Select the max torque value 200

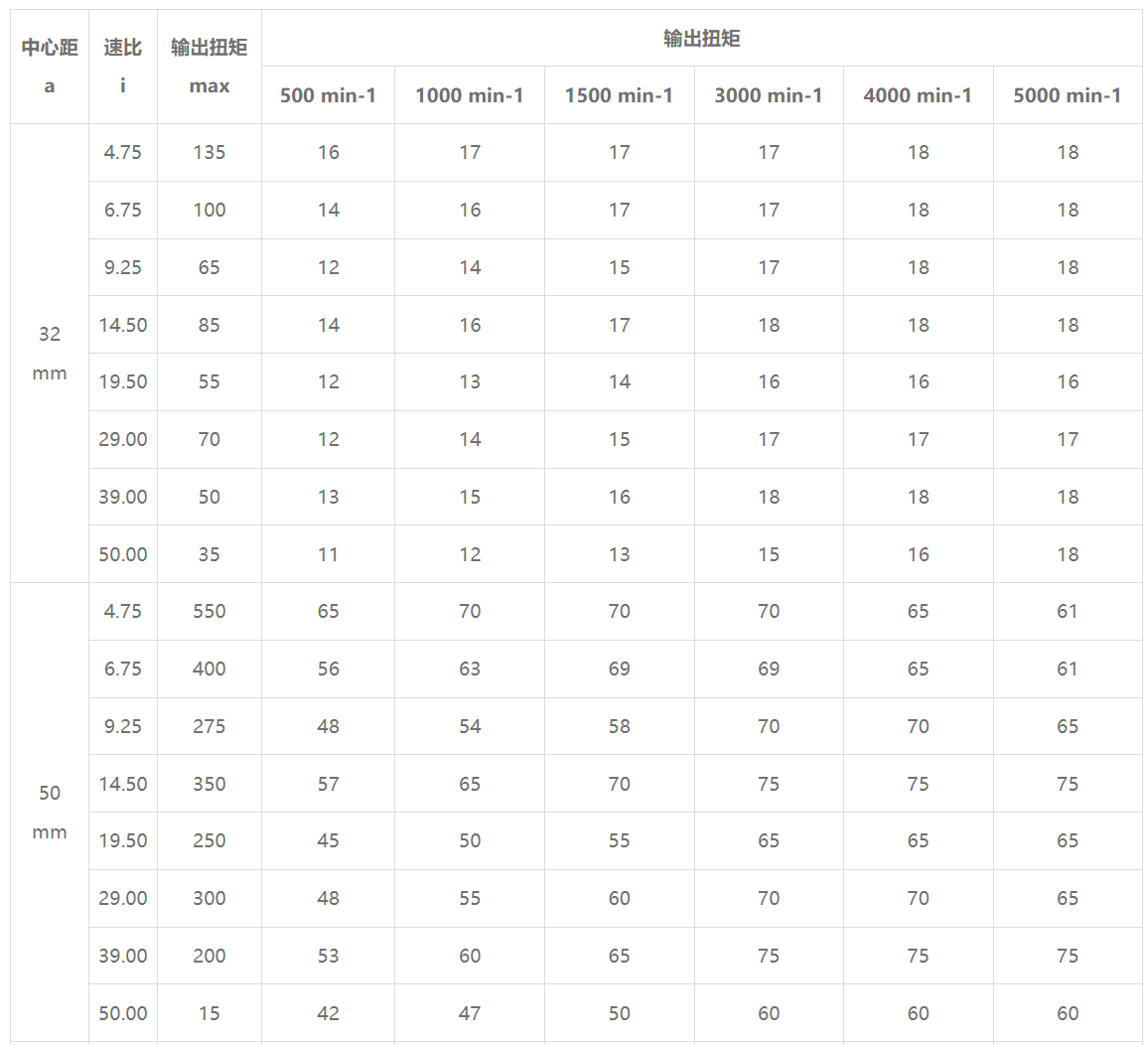coord(210,956)
